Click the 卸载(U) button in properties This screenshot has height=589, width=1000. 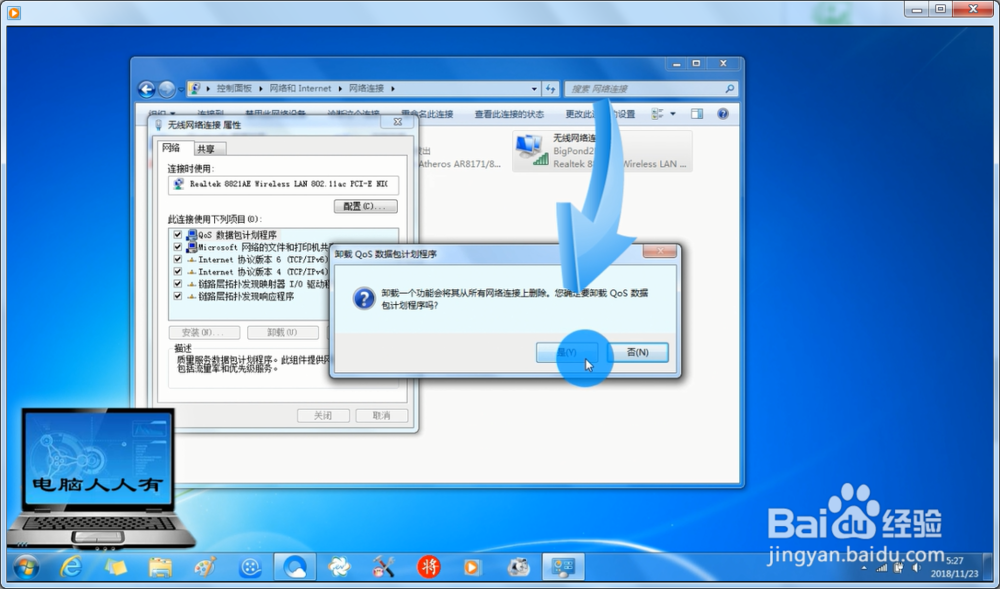click(x=283, y=332)
